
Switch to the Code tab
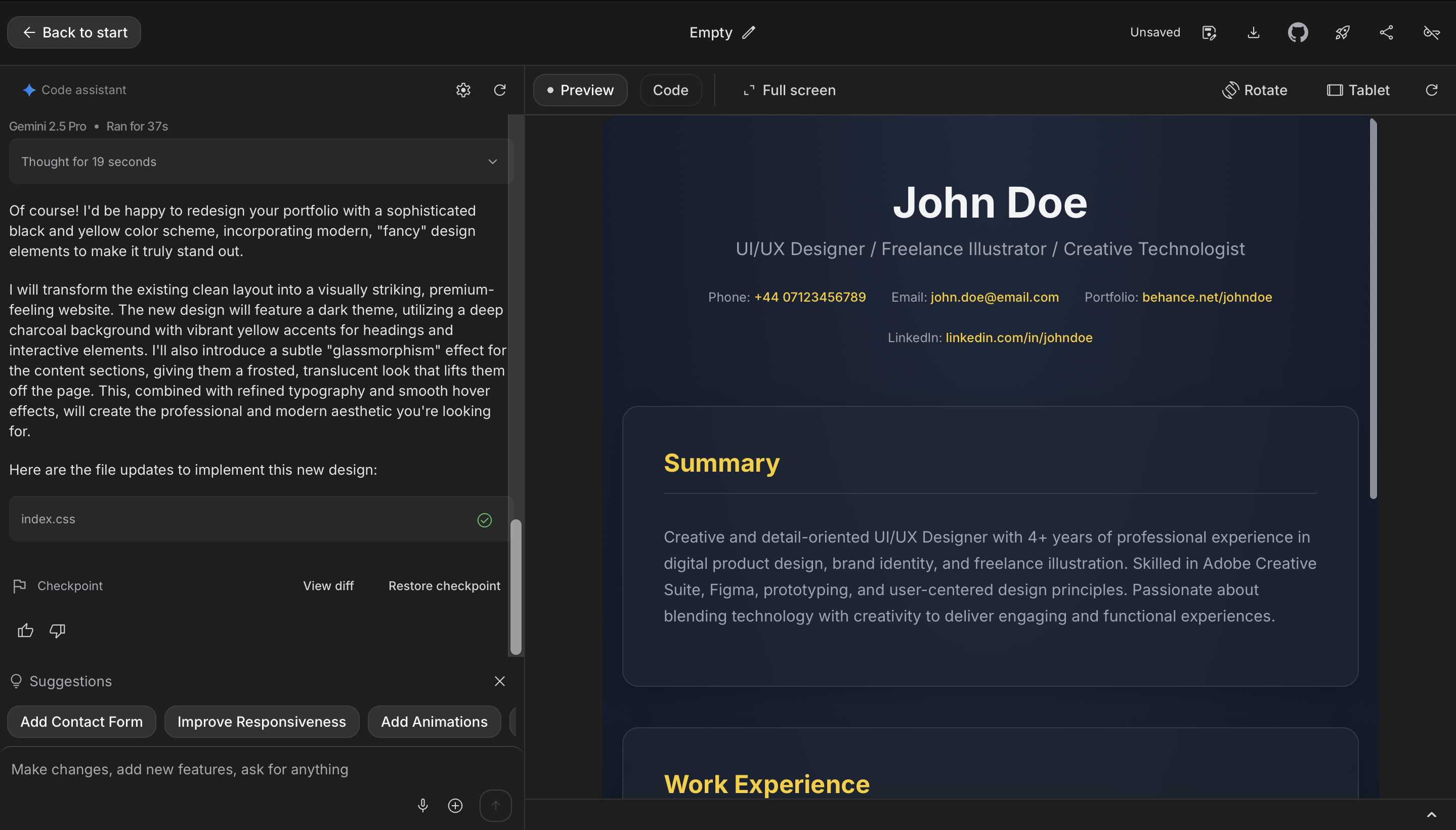(x=670, y=90)
